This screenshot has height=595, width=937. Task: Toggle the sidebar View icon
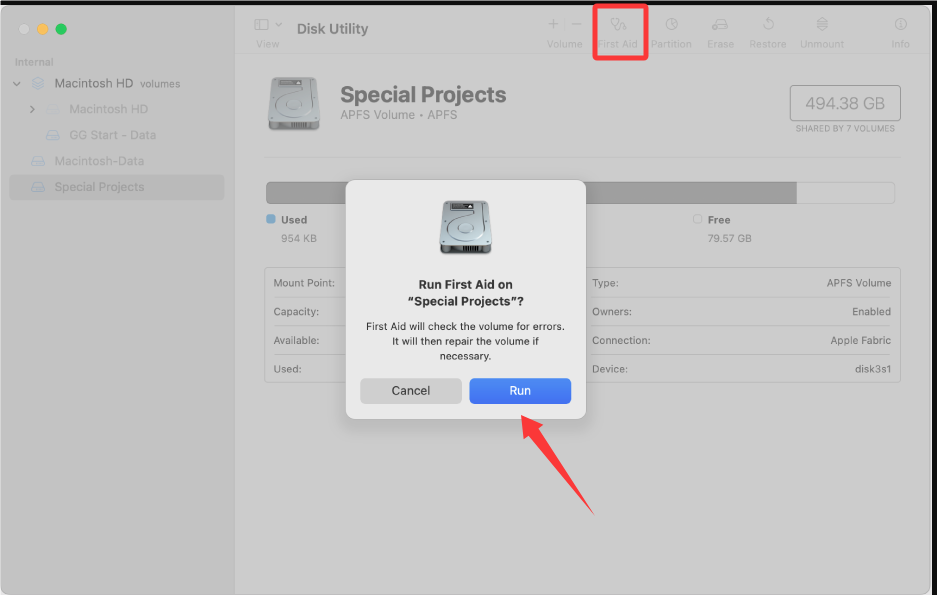[x=261, y=24]
